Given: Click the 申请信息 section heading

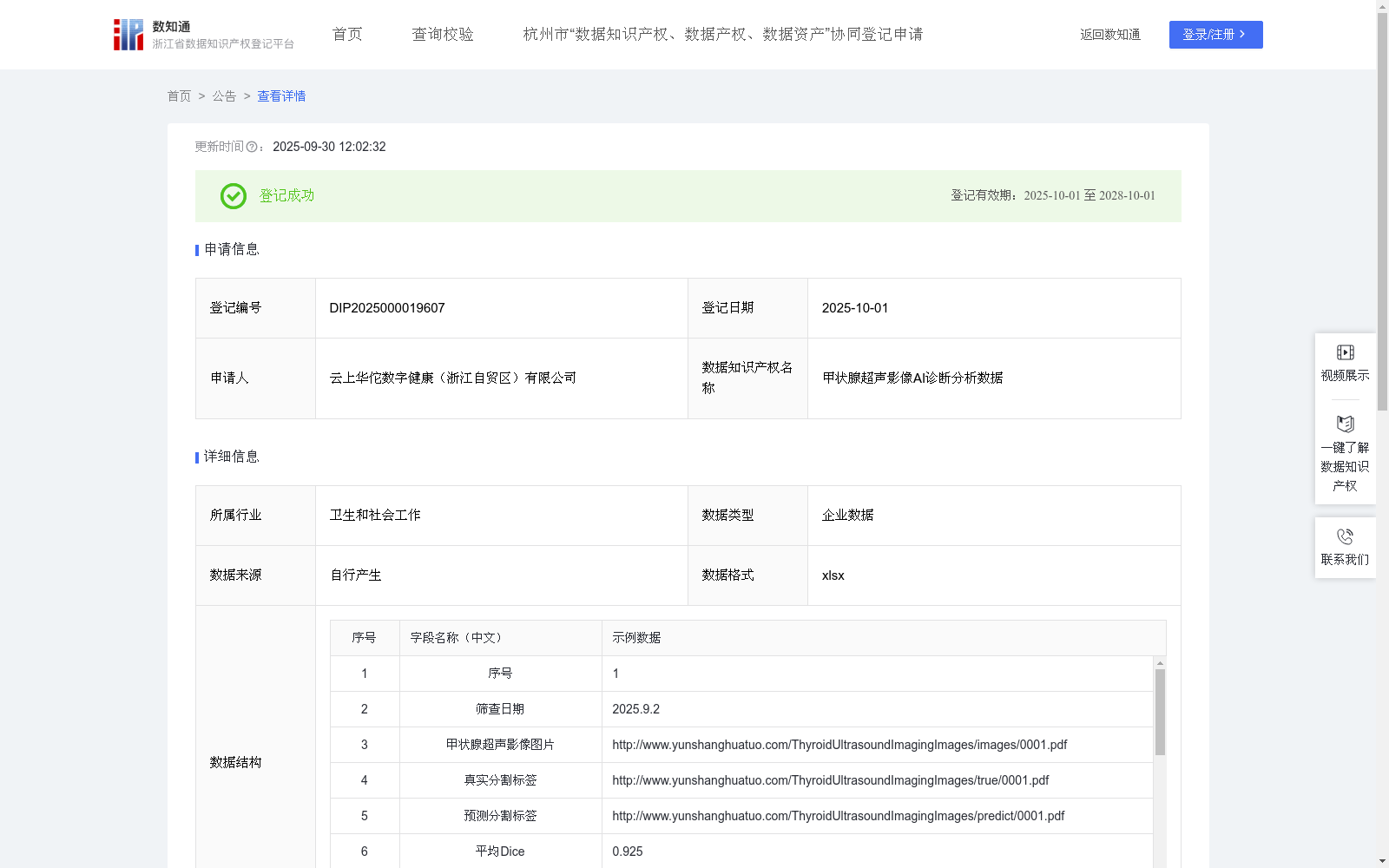Looking at the screenshot, I should pos(232,250).
